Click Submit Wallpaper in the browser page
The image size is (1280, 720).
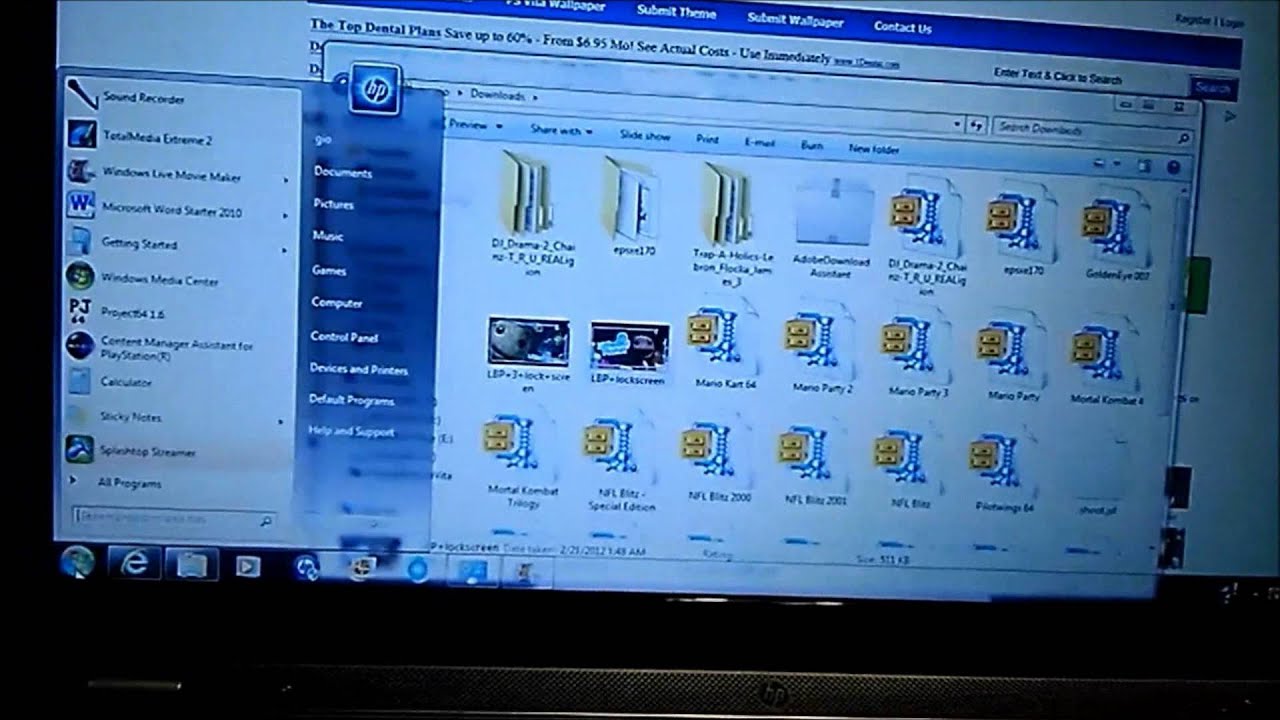click(x=795, y=19)
